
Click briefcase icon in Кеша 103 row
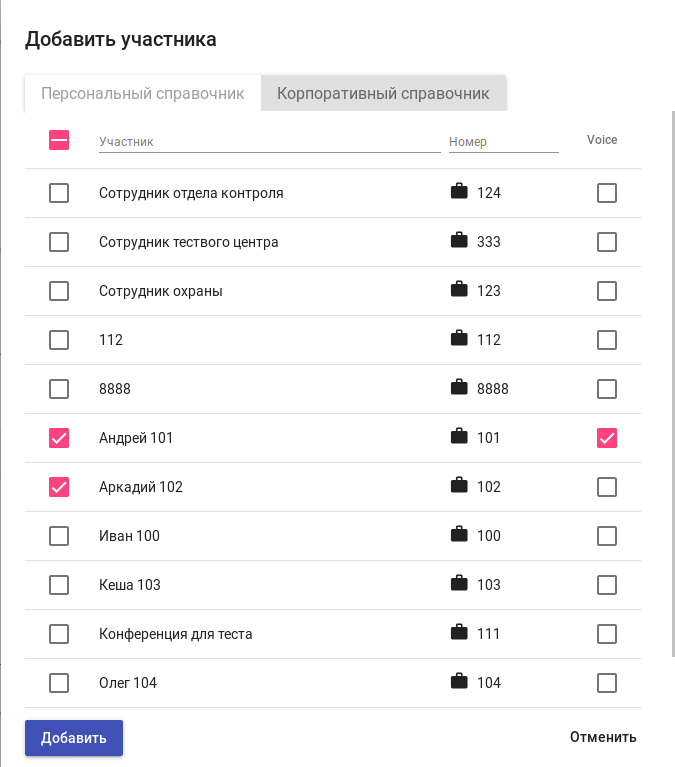[x=459, y=584]
